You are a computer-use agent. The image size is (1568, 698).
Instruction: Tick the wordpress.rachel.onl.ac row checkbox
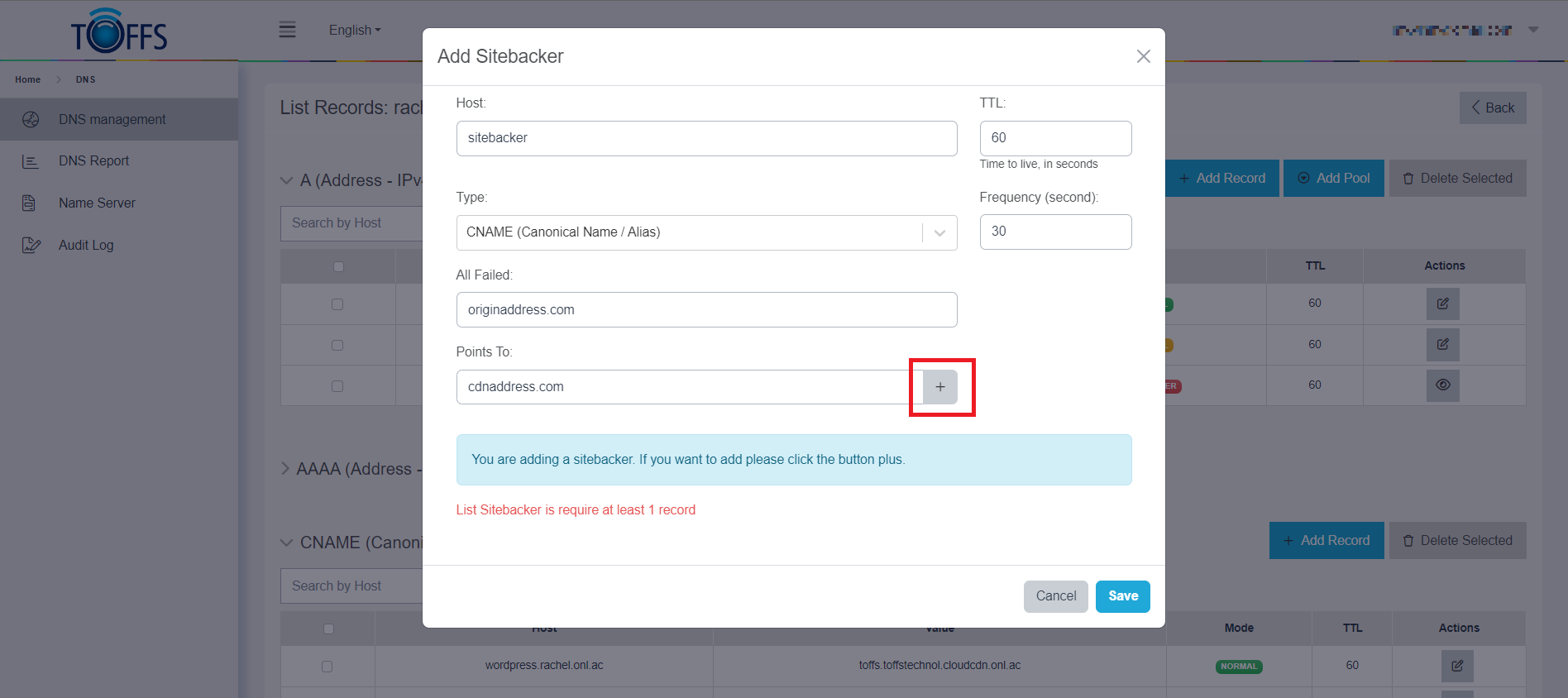[x=327, y=666]
